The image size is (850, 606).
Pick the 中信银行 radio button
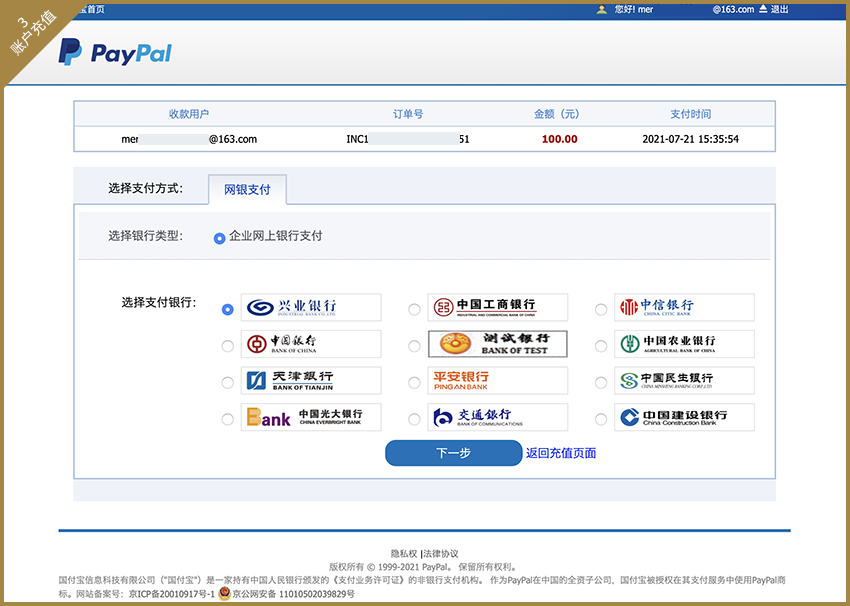[x=601, y=310]
